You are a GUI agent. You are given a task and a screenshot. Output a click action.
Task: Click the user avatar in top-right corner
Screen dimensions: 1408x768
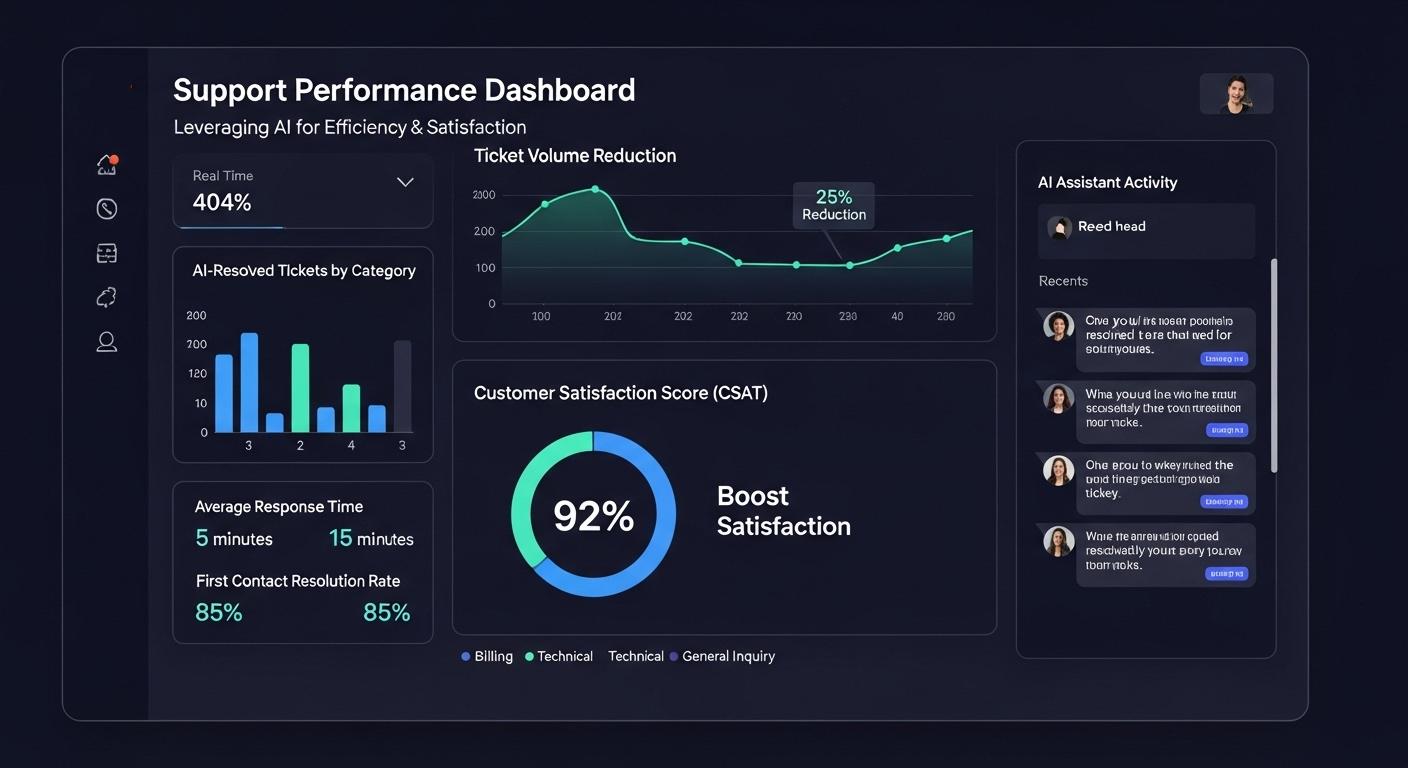click(x=1236, y=94)
